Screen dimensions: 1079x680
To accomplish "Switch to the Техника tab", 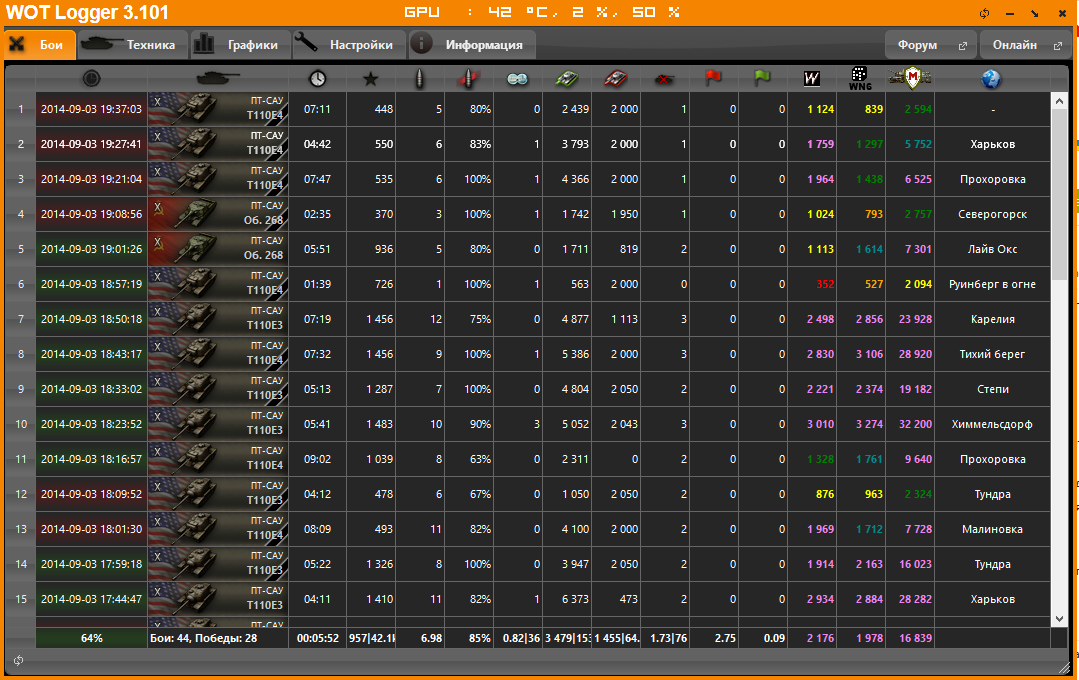I will 132,45.
